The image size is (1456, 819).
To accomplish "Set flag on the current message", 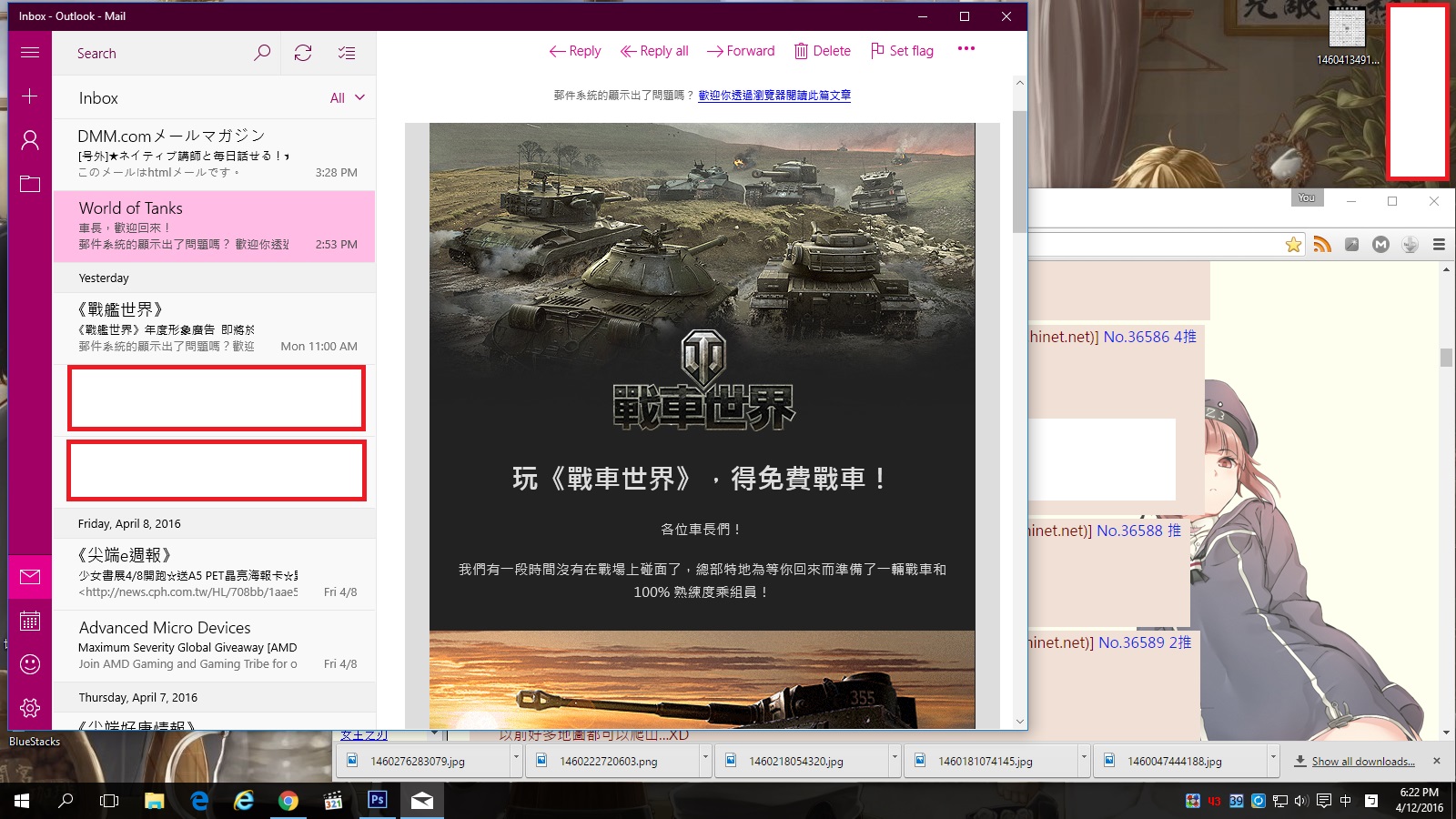I will [902, 51].
